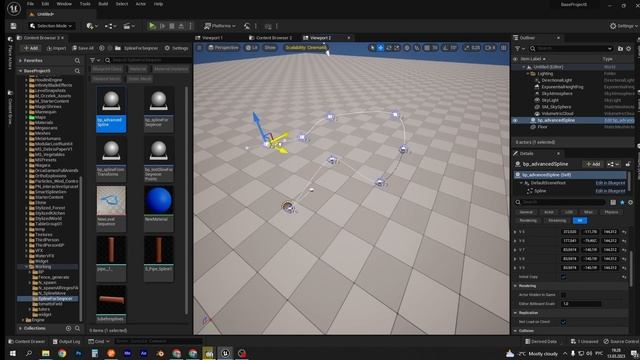Start Play in Editor with green play icon
Screen dimensions: 640x360
point(152,26)
